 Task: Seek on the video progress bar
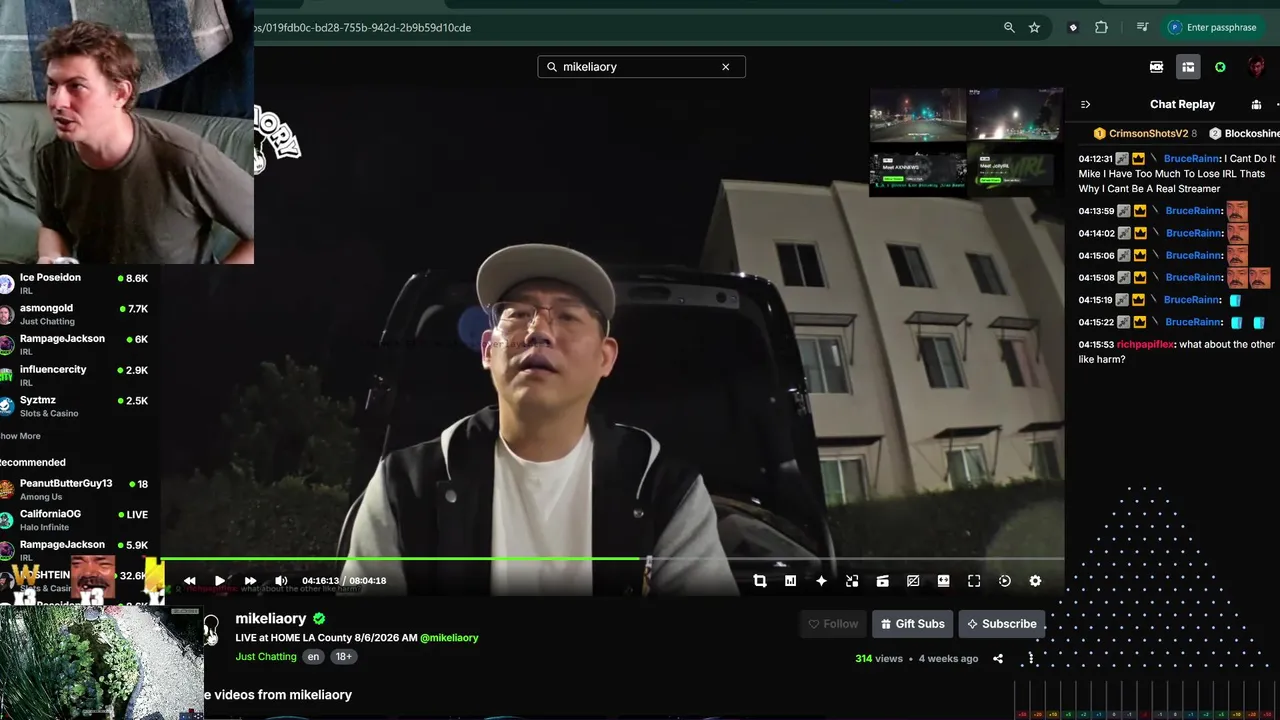point(612,559)
